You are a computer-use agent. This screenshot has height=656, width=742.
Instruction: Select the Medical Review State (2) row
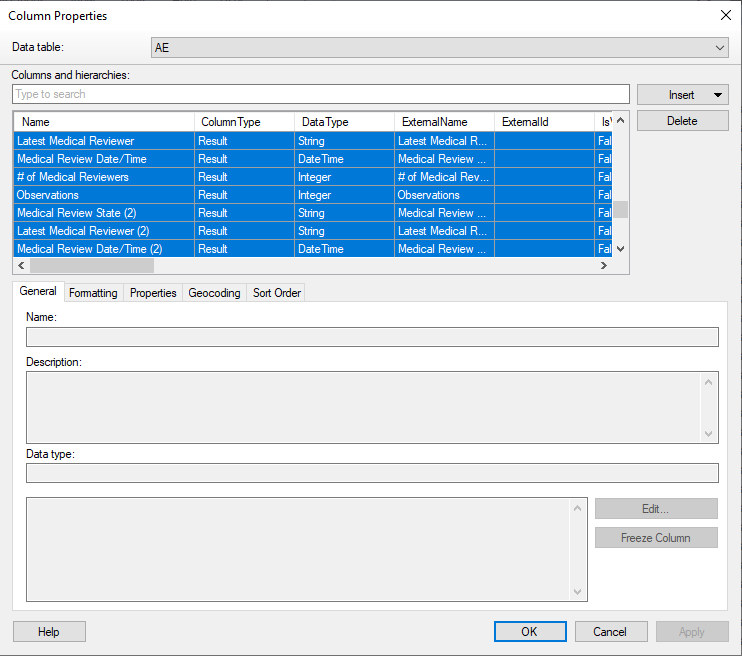coord(312,213)
